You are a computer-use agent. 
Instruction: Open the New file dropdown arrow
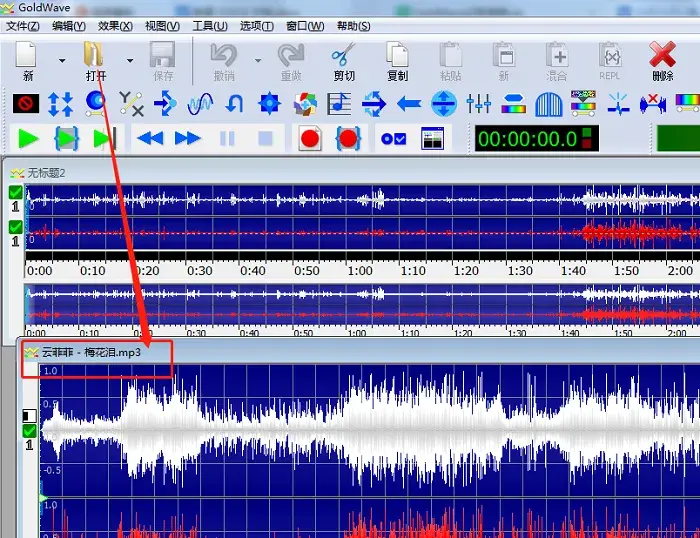[62, 60]
